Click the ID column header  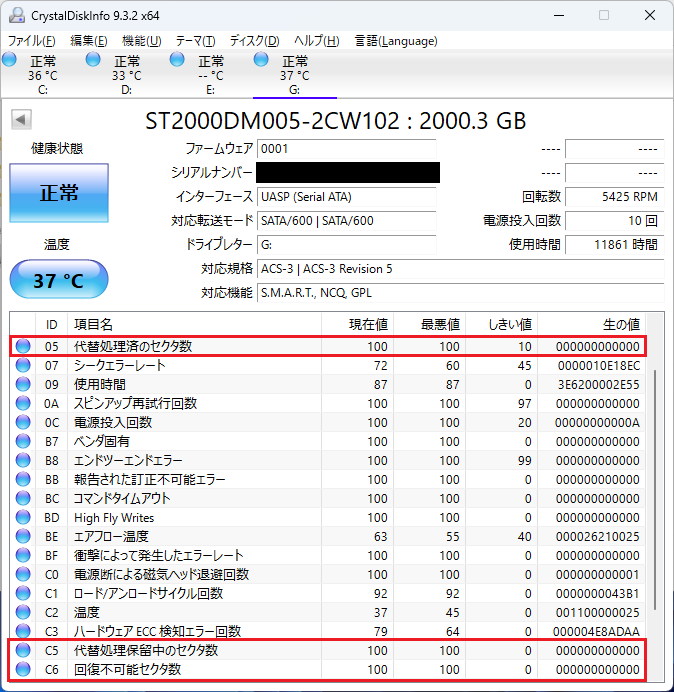(51, 325)
